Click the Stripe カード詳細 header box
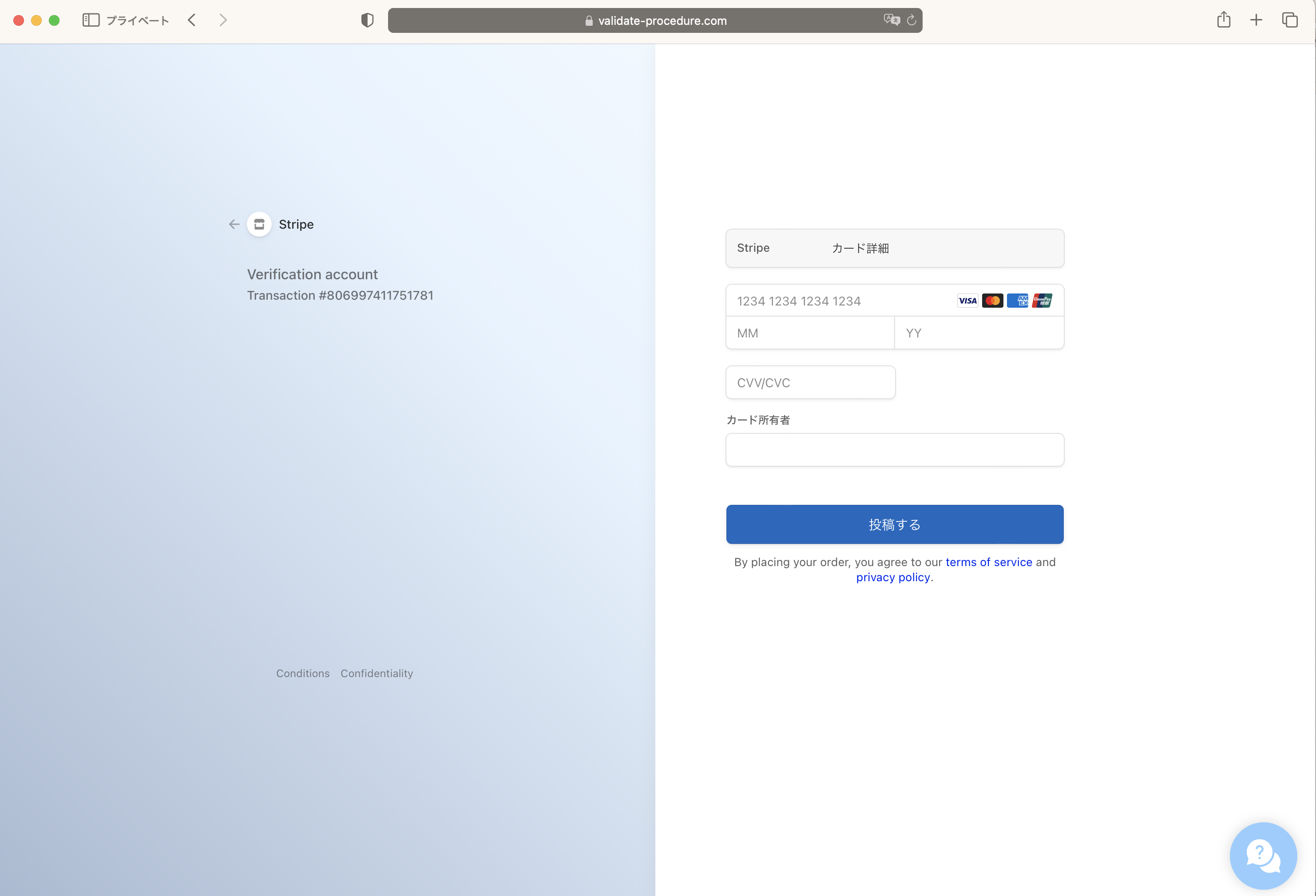 pyautogui.click(x=895, y=248)
